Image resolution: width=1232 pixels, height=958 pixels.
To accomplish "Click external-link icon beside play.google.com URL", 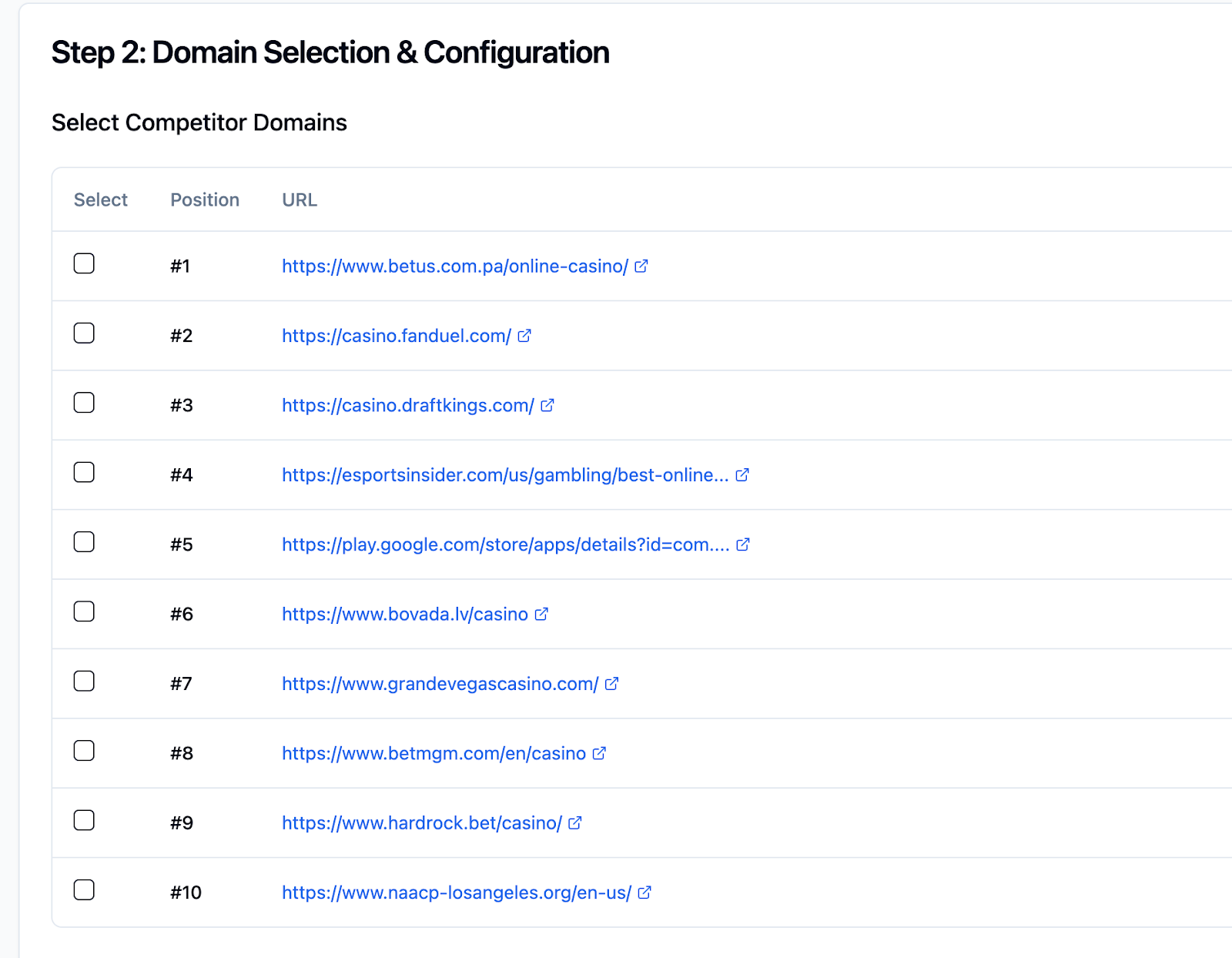I will pyautogui.click(x=743, y=544).
